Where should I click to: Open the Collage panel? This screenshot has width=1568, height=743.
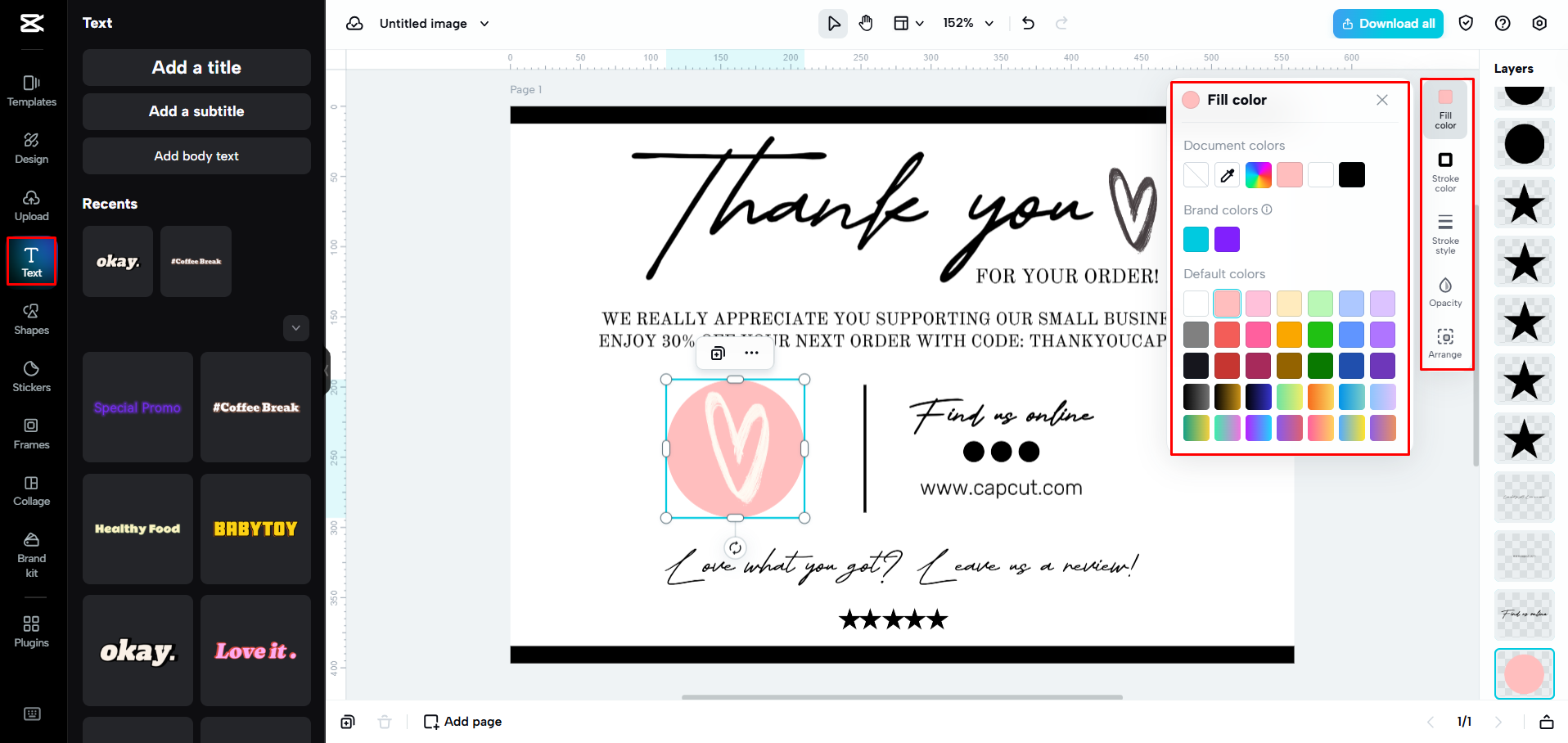(32, 490)
